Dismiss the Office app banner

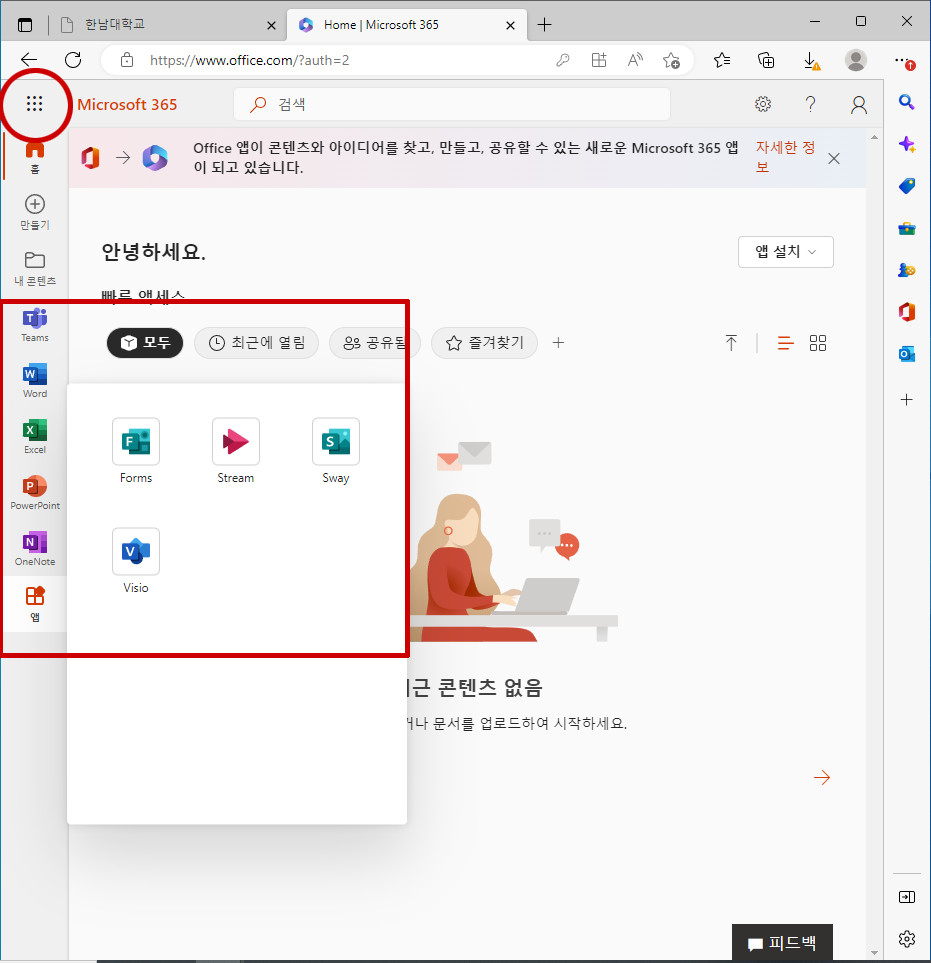click(x=833, y=158)
